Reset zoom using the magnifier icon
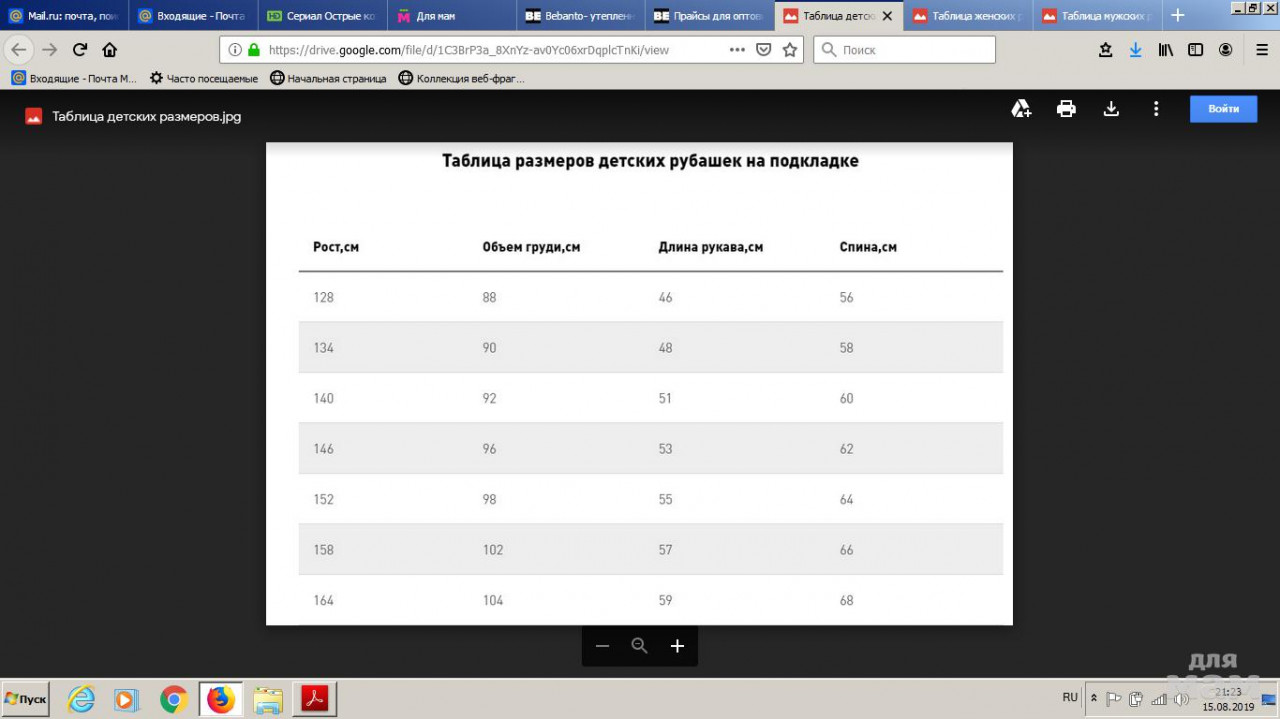Image resolution: width=1280 pixels, height=719 pixels. (x=640, y=646)
